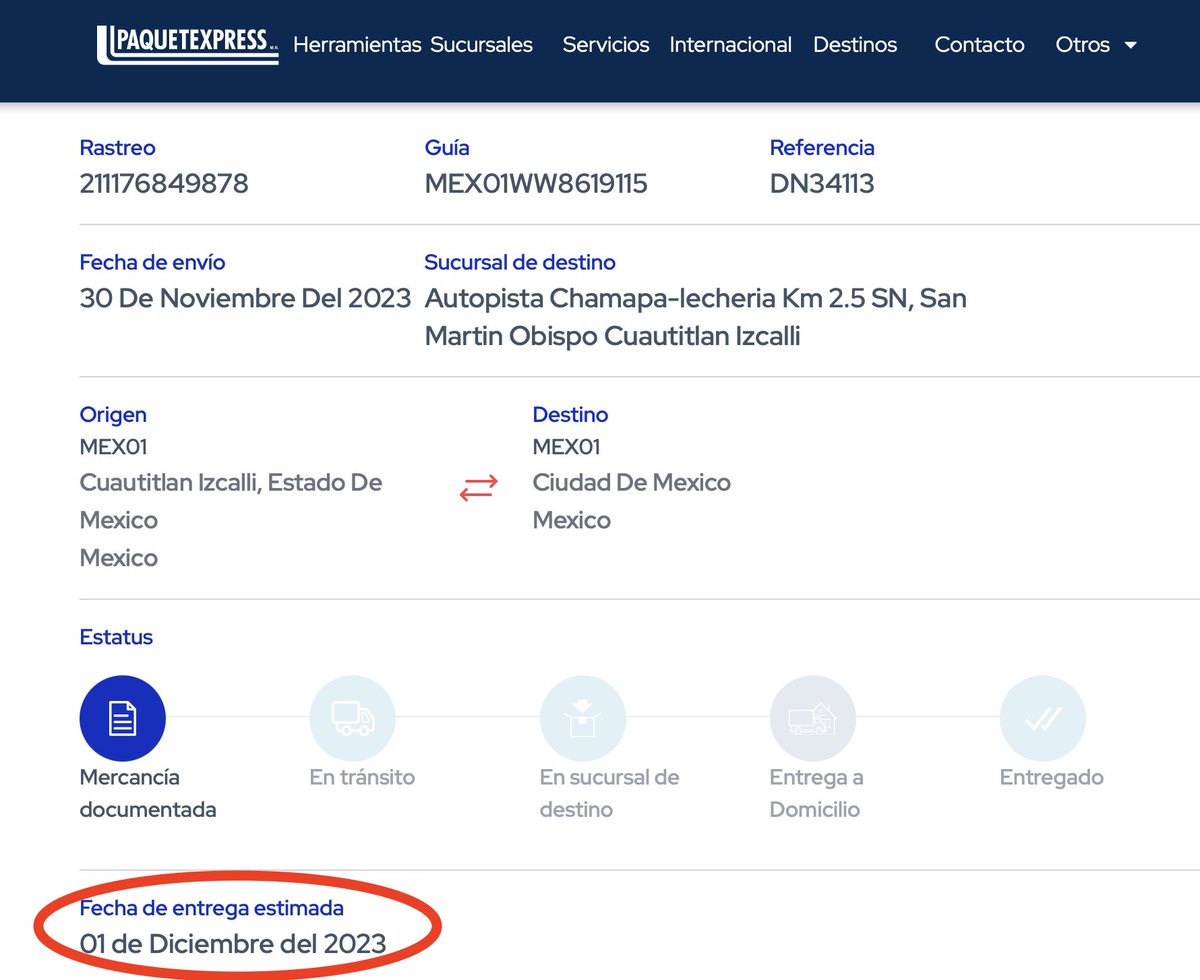
Task: Click the Autopista Chamapa-lecheria branch address
Action: pyautogui.click(x=696, y=317)
